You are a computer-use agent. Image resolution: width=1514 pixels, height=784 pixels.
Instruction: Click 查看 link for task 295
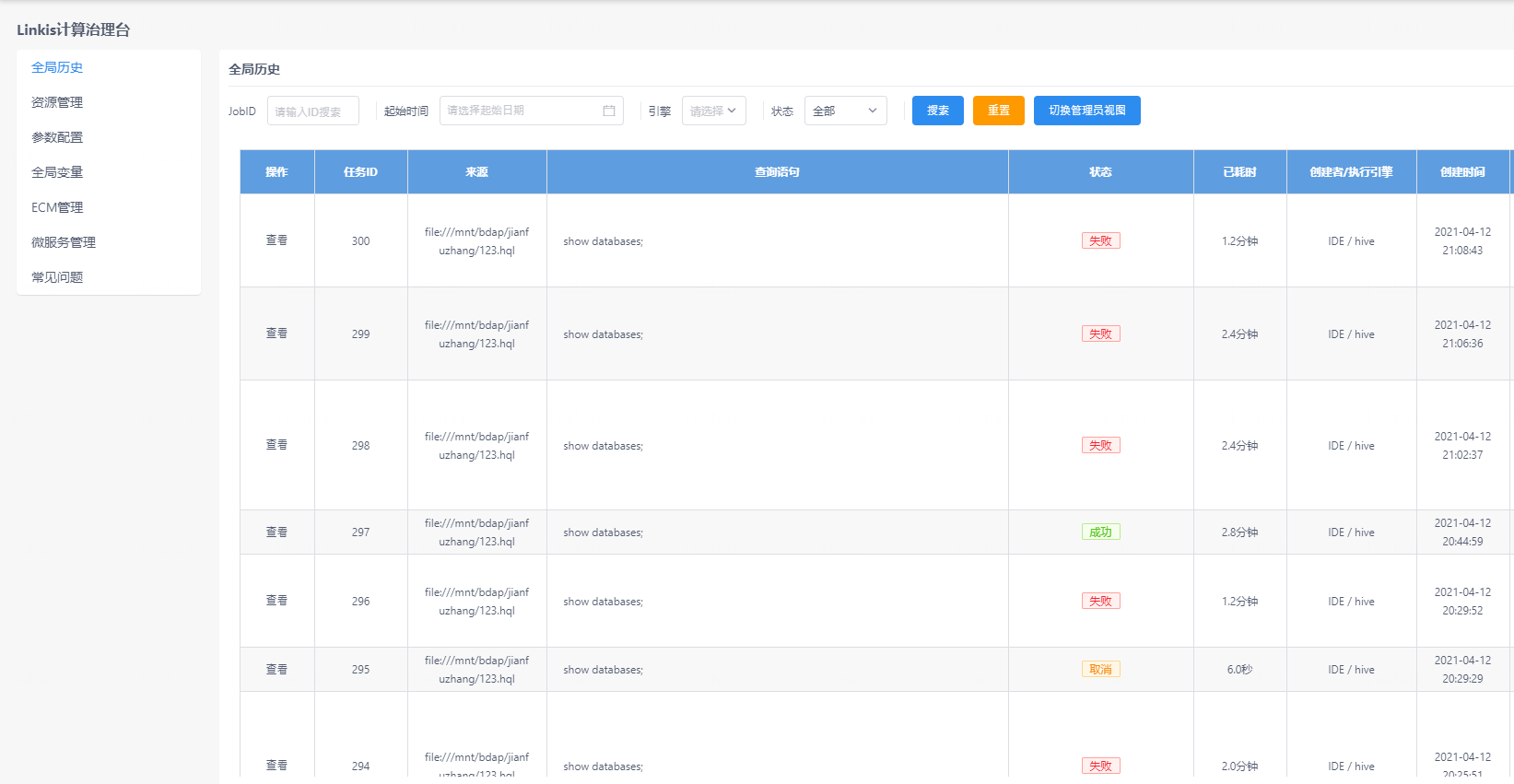[276, 670]
